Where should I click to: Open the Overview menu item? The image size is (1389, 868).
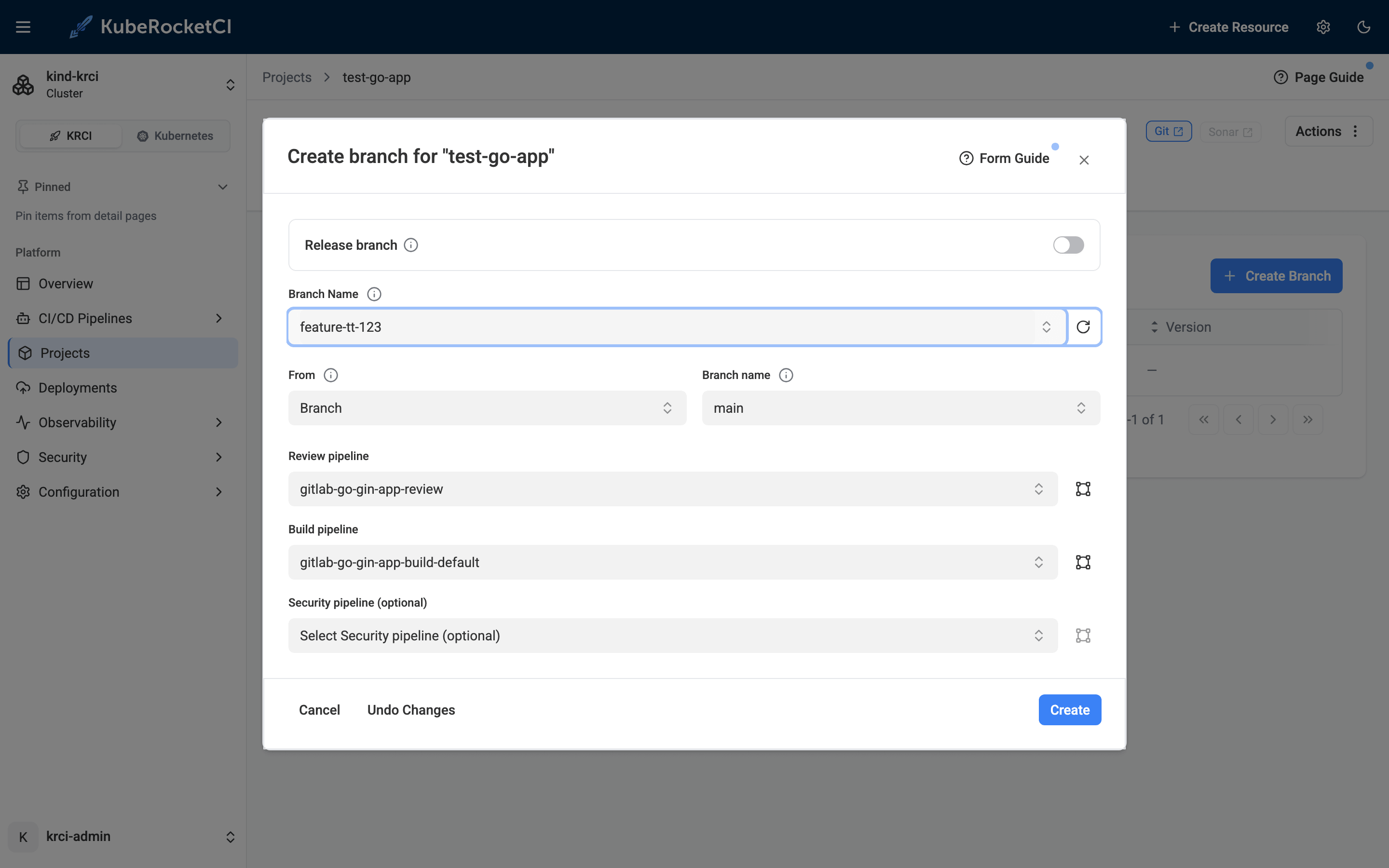(123, 284)
